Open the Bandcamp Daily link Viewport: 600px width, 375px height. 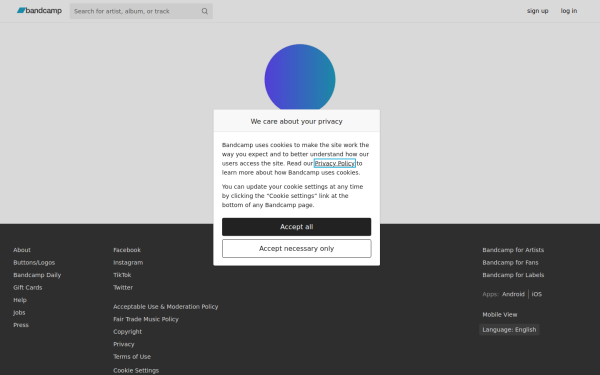tap(37, 275)
